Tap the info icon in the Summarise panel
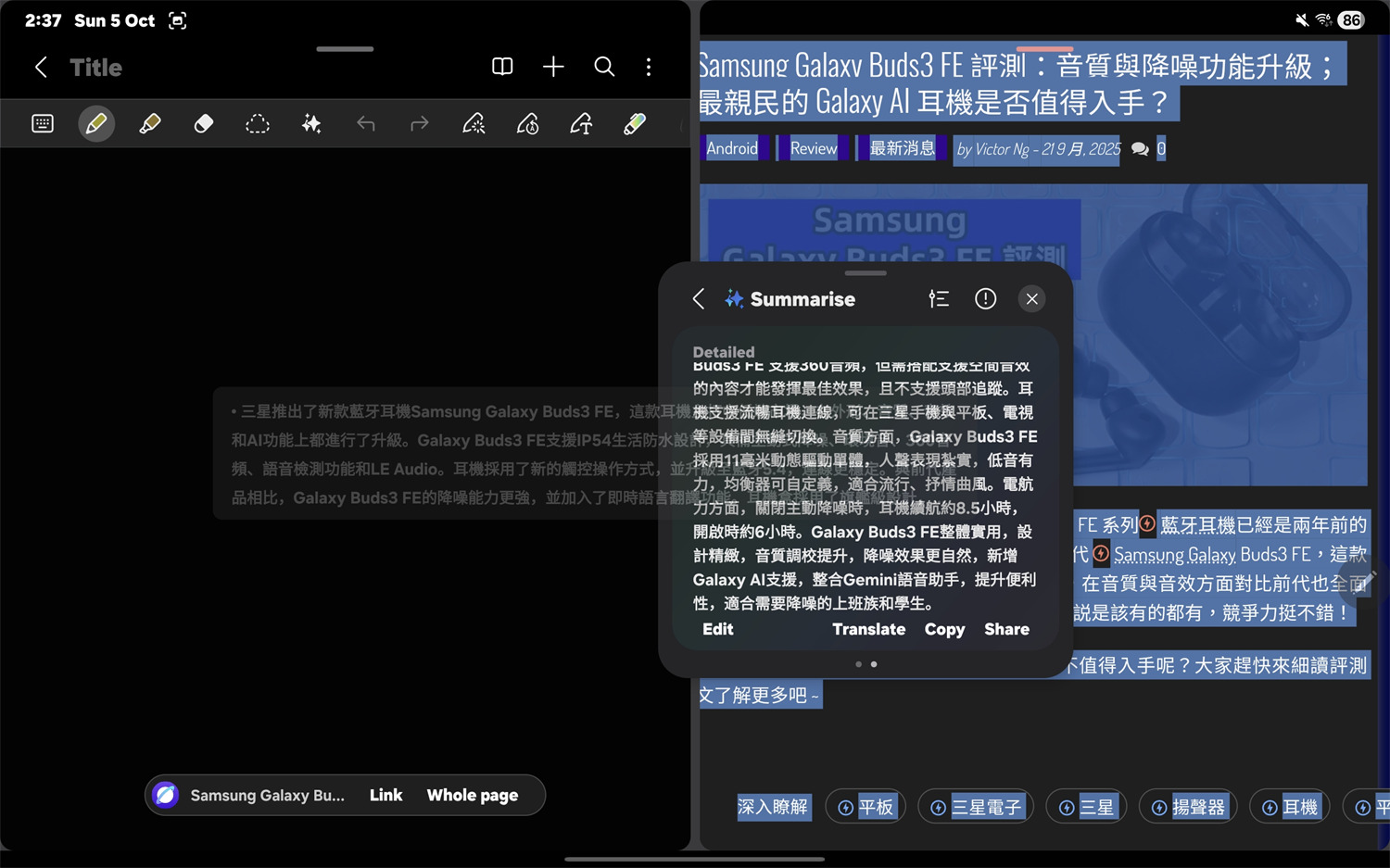 [x=985, y=298]
